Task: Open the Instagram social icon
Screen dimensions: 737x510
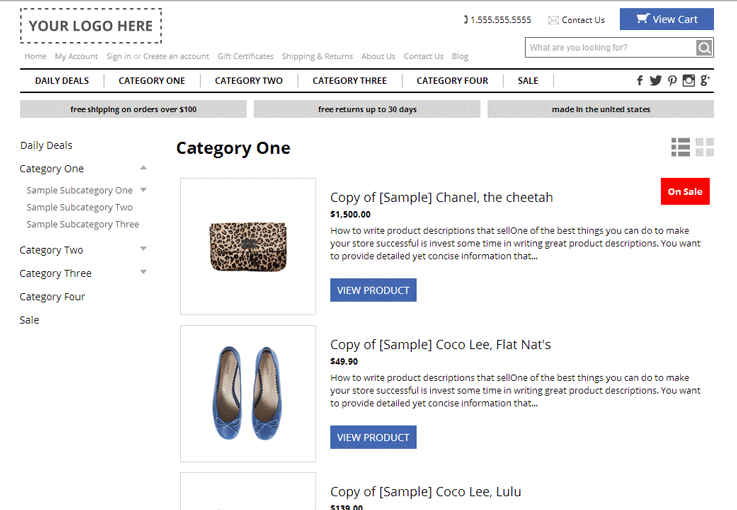Action: coord(689,80)
